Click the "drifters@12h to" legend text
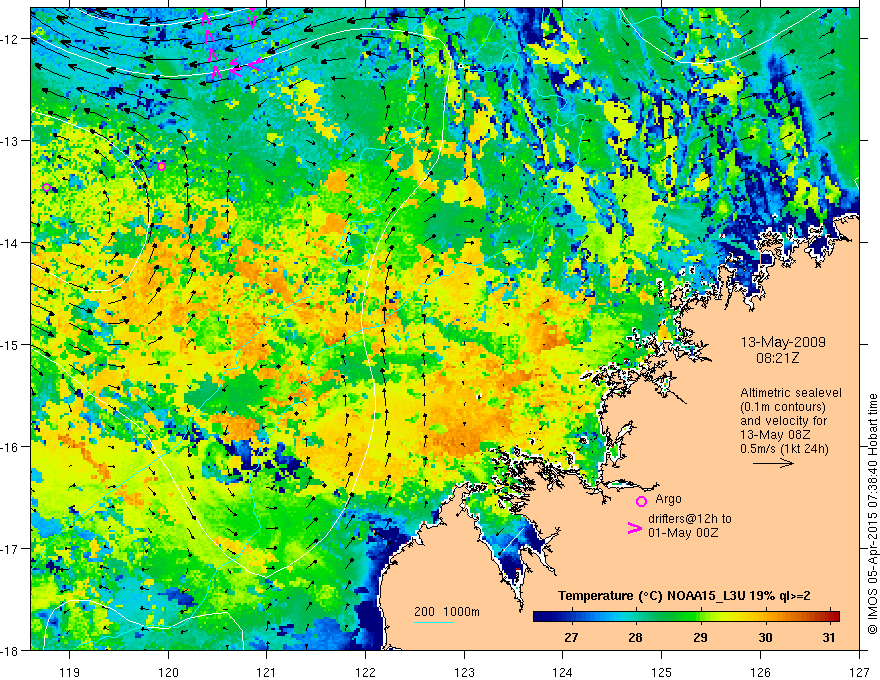 [690, 519]
